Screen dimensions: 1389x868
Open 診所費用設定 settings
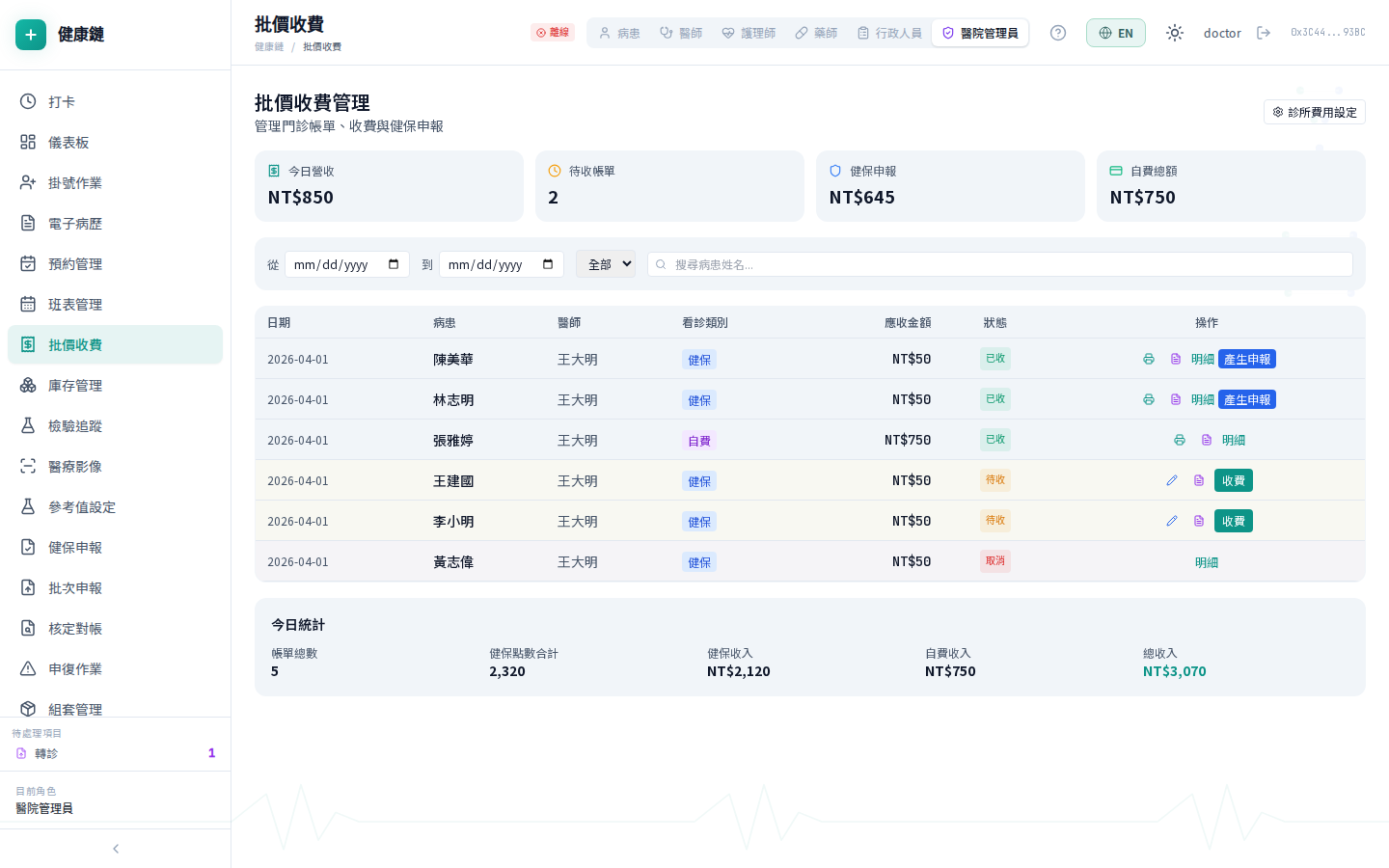click(x=1314, y=112)
